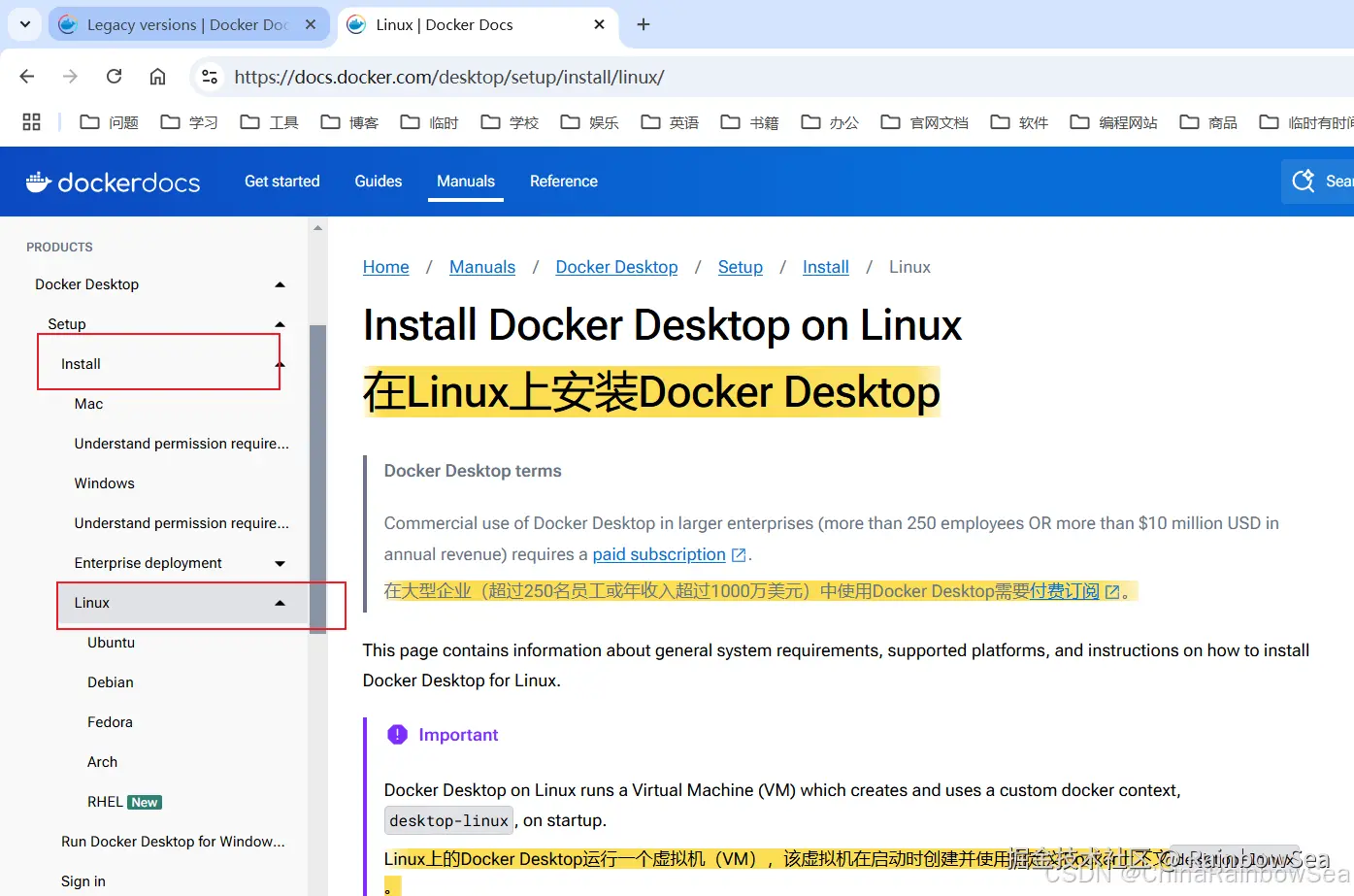This screenshot has height=896, width=1354.
Task: Open the 付费订阅 translated link
Action: (x=1074, y=591)
